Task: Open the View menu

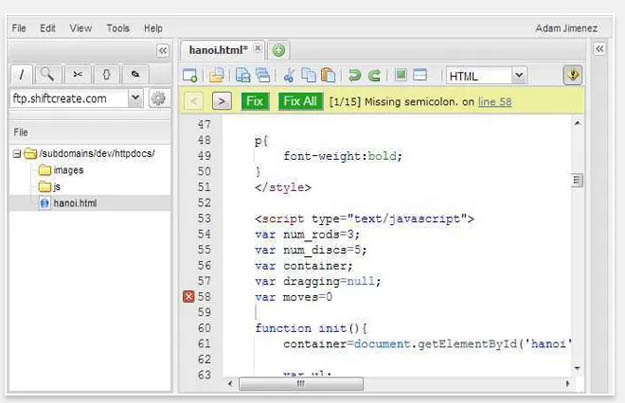Action: pos(81,28)
